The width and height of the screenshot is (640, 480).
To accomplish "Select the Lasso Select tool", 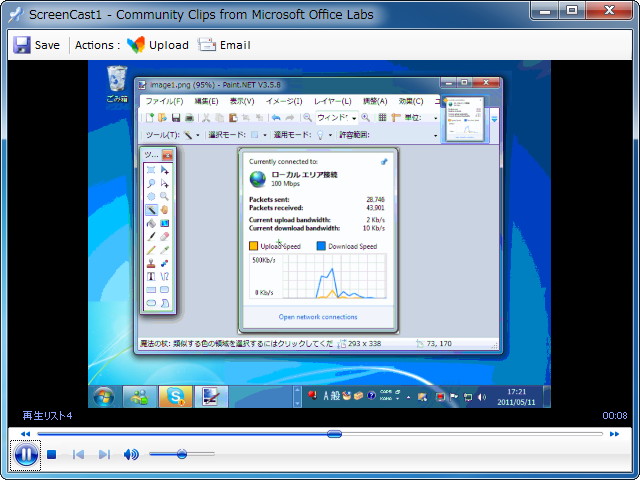I will pyautogui.click(x=151, y=183).
